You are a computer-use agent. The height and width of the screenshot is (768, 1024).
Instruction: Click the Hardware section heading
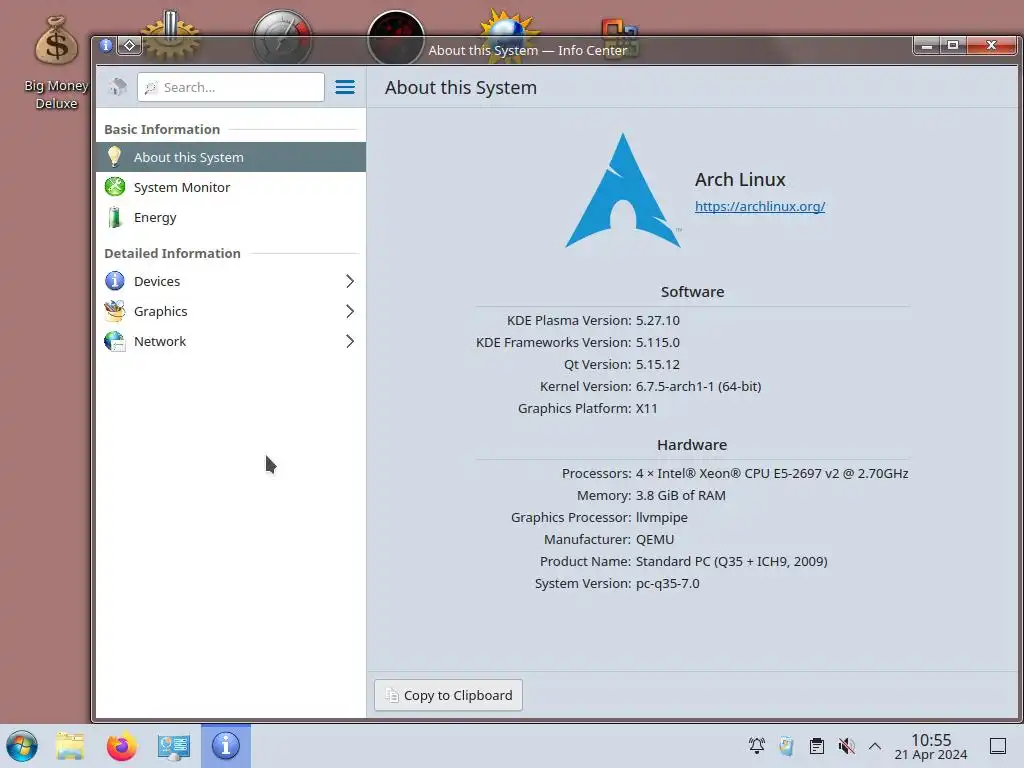point(692,445)
